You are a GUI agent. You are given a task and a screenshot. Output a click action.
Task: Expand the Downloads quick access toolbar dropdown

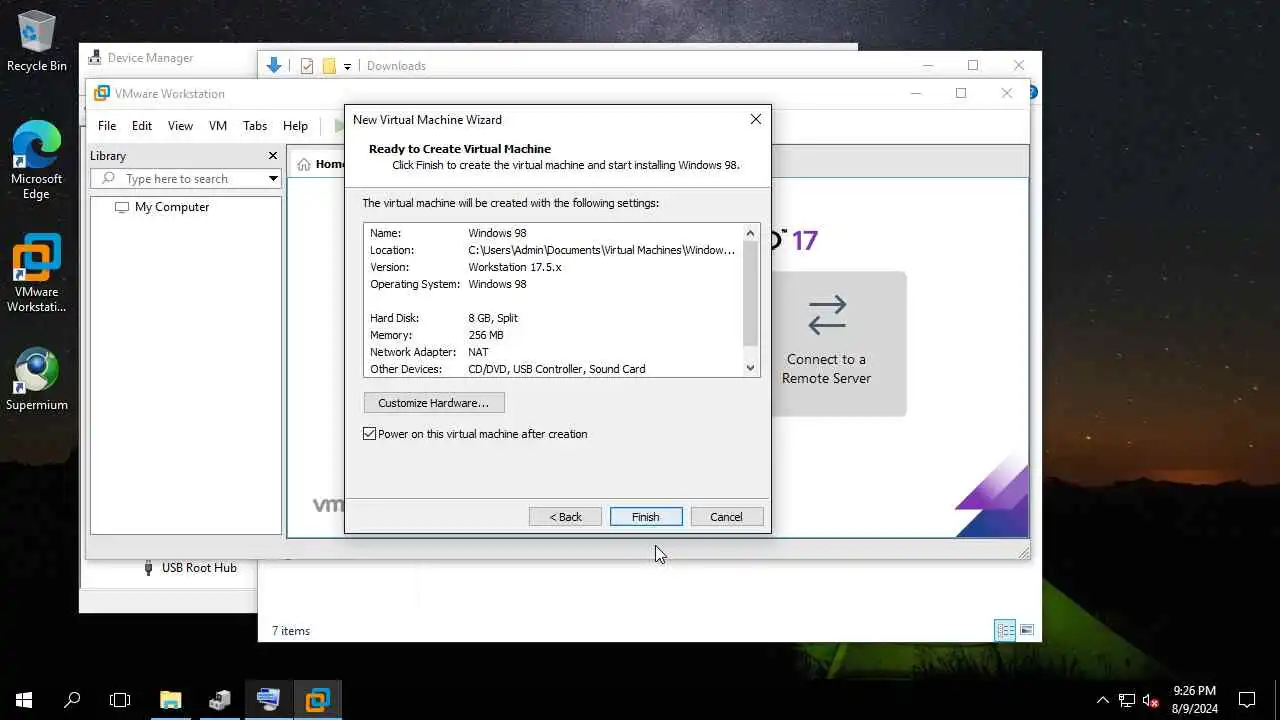pos(347,66)
